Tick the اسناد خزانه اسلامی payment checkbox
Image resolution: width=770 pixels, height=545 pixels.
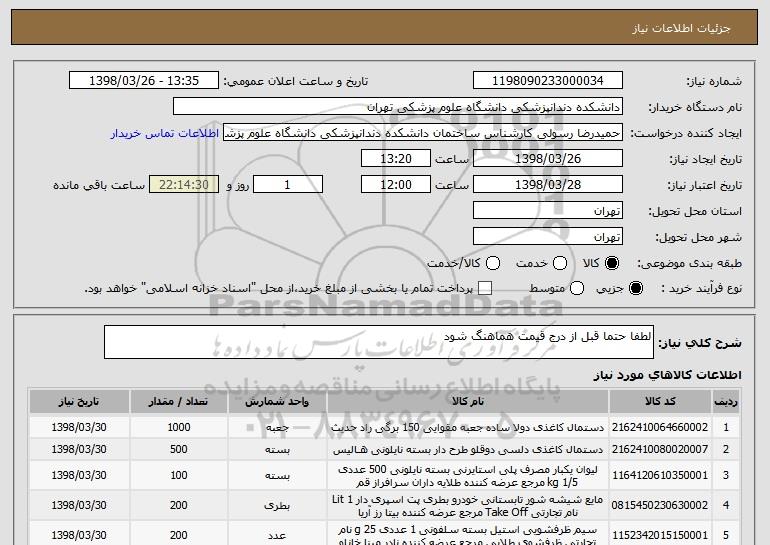[485, 288]
